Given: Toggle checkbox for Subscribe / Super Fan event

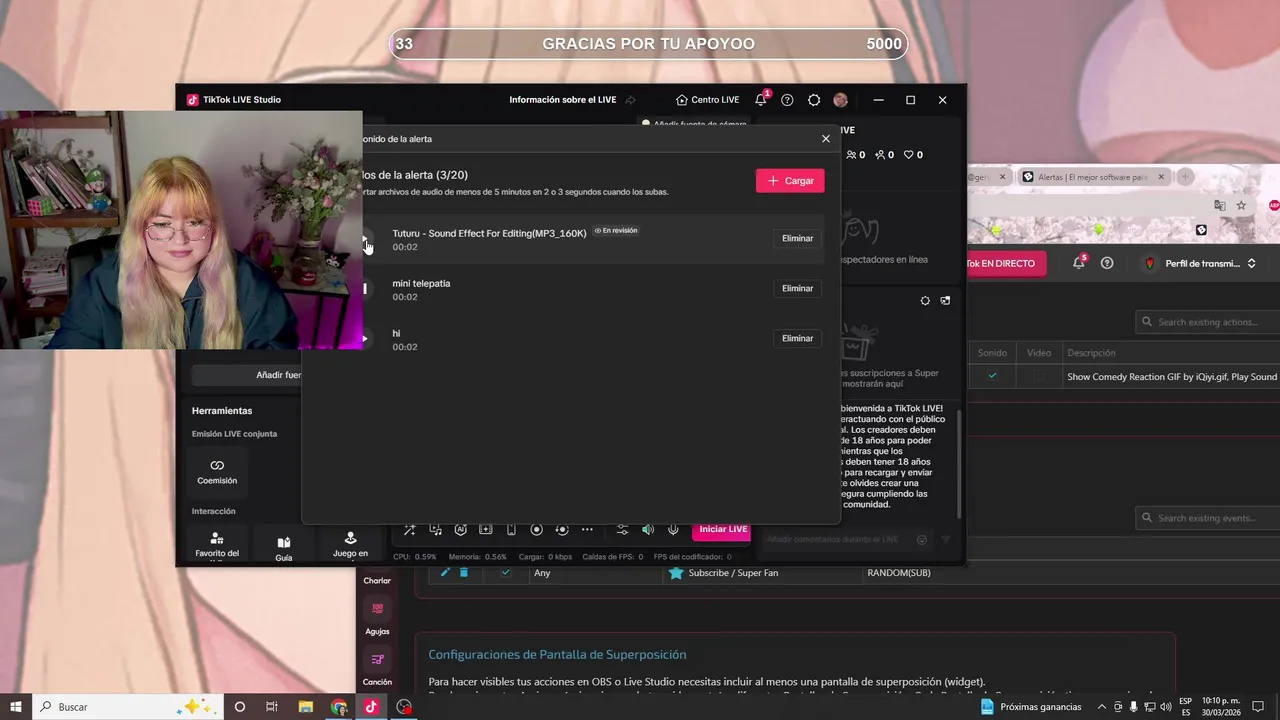Looking at the screenshot, I should (506, 573).
